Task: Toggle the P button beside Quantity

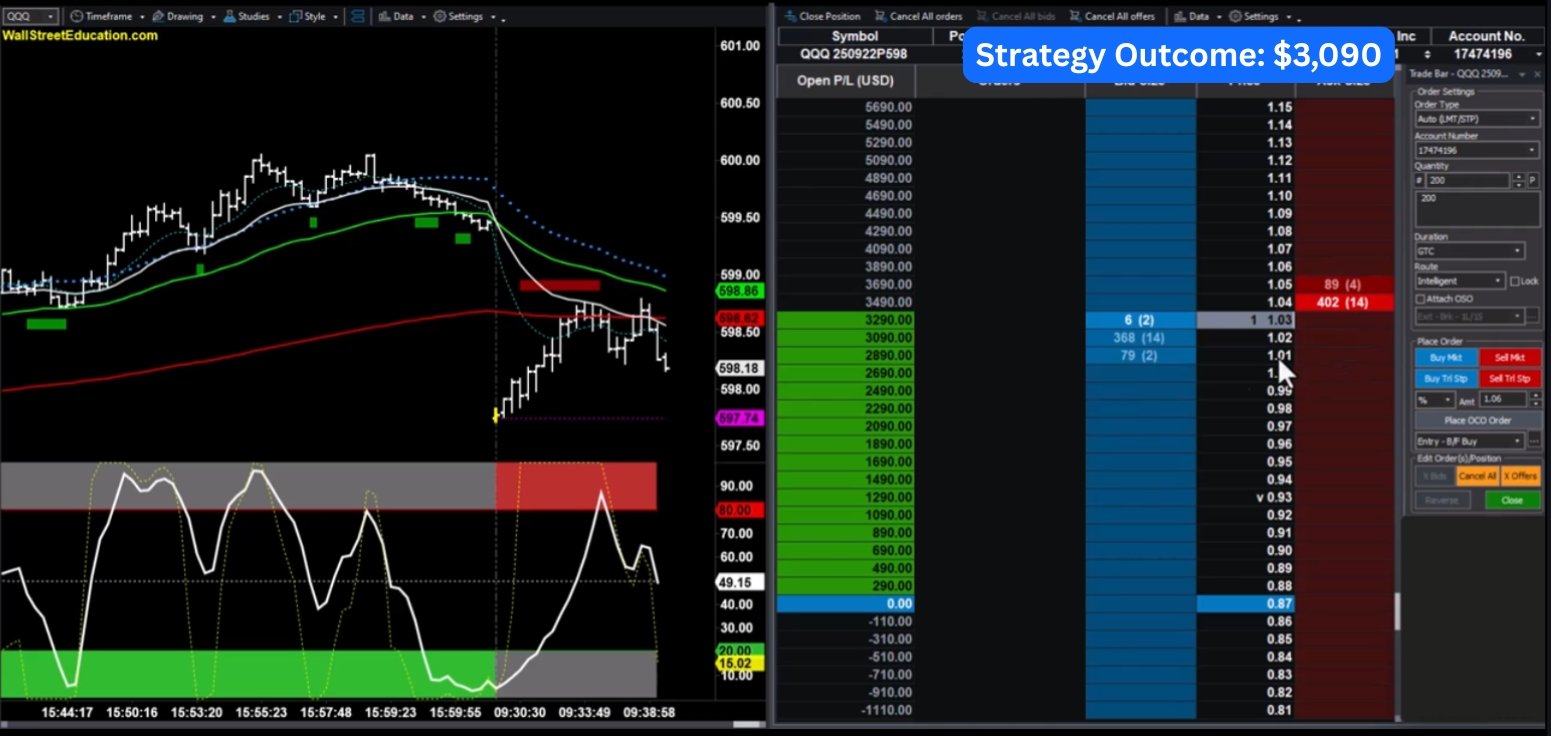Action: [x=1533, y=181]
